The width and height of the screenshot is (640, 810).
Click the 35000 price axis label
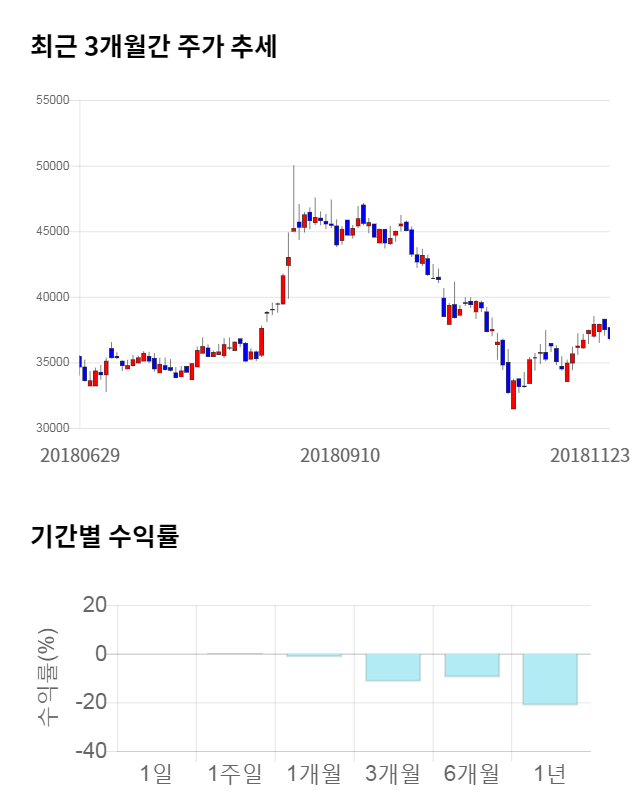[51, 363]
